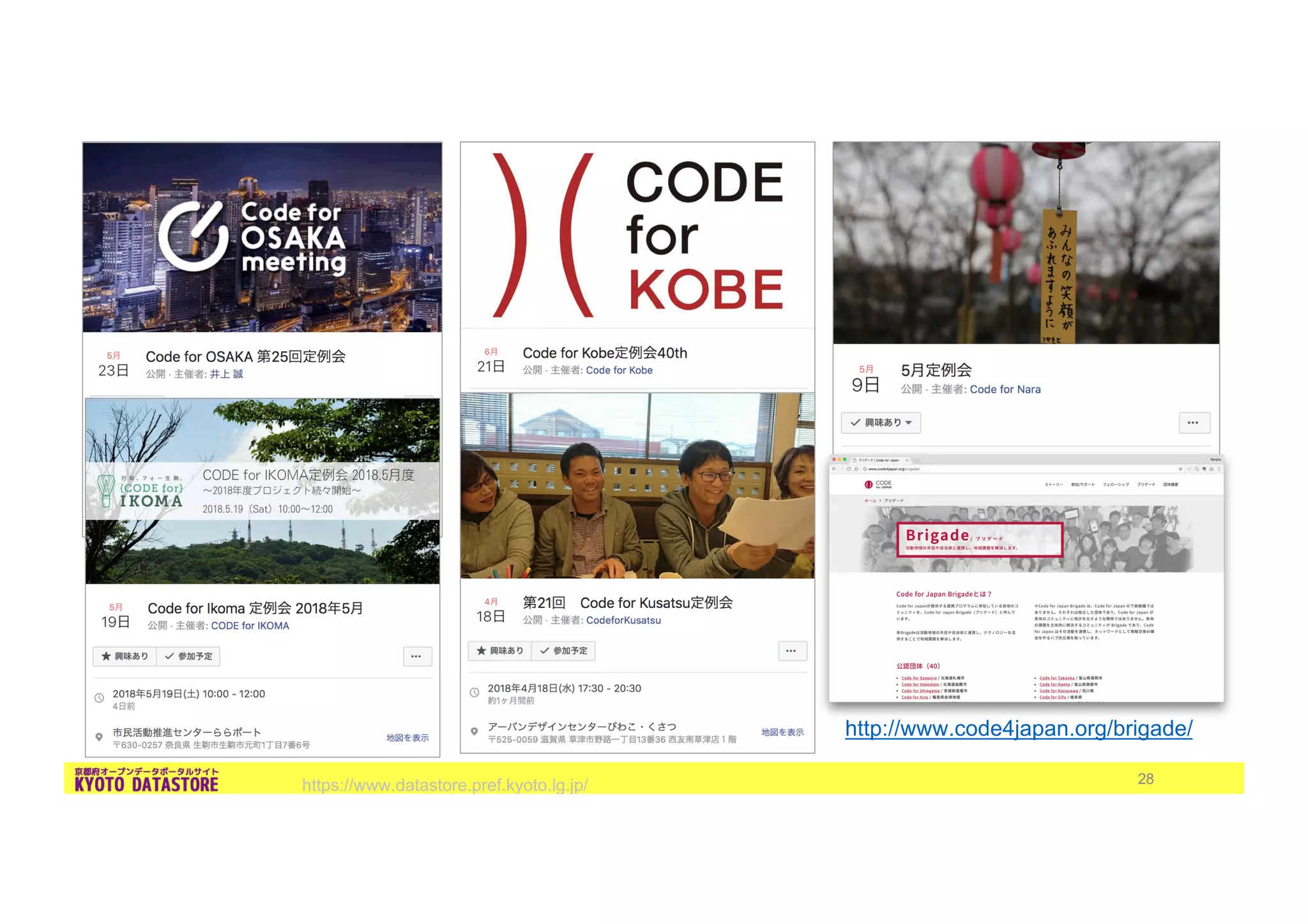
Task: Open the 参加/サポート menu item
Action: click(x=1083, y=485)
